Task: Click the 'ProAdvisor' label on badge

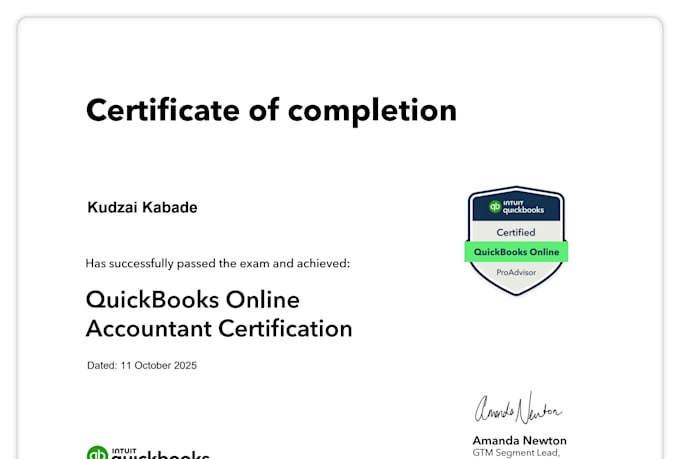Action: coord(516,272)
